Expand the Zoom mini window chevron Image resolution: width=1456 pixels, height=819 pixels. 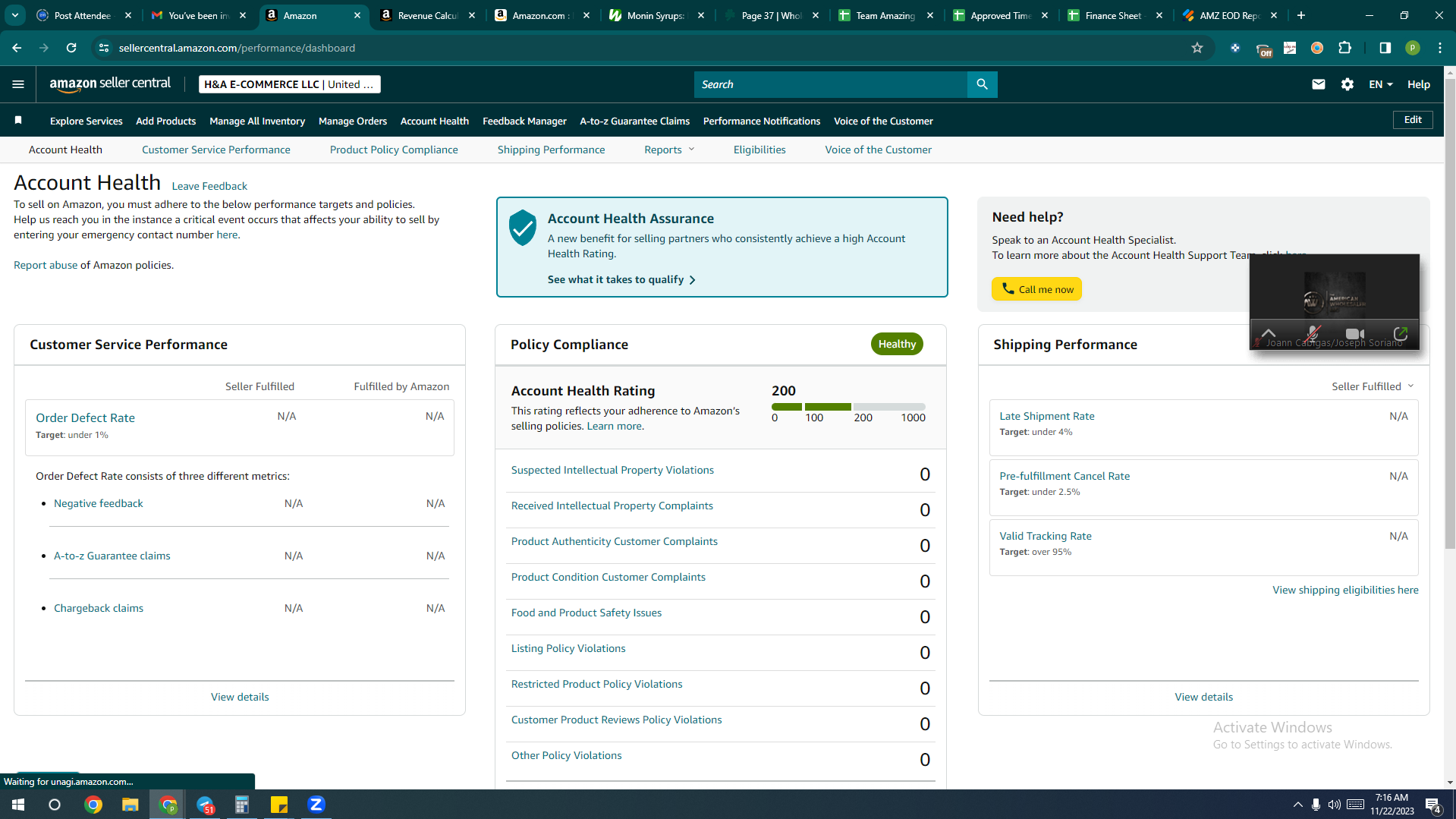(x=1269, y=333)
